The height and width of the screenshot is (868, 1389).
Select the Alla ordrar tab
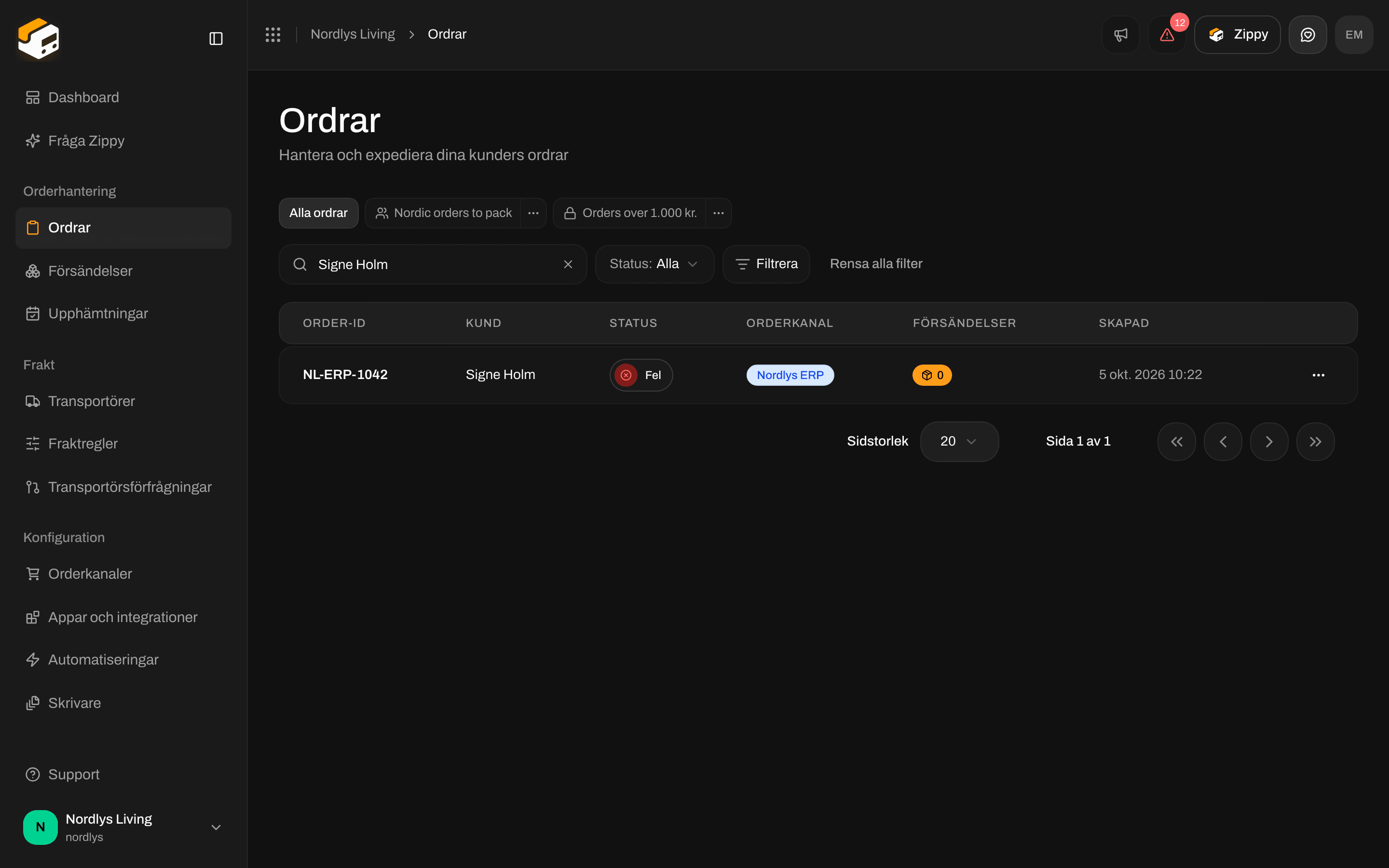pyautogui.click(x=318, y=213)
